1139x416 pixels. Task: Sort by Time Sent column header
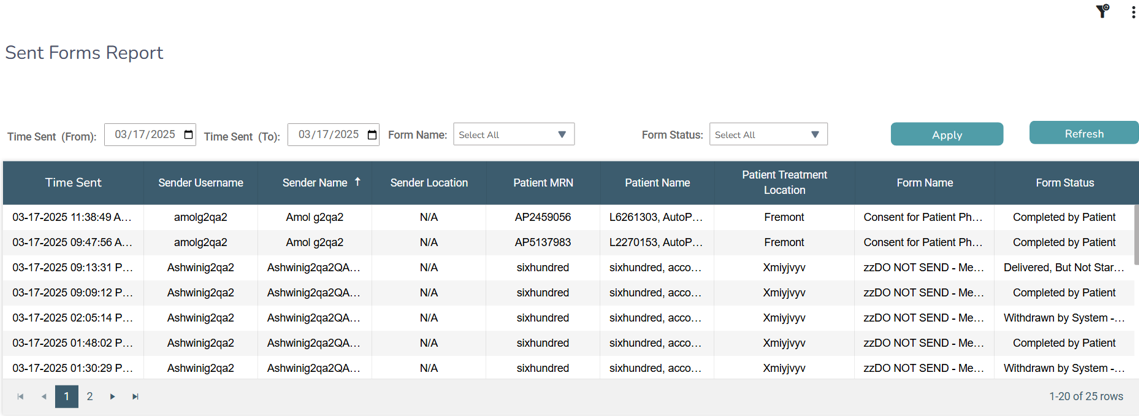[73, 183]
